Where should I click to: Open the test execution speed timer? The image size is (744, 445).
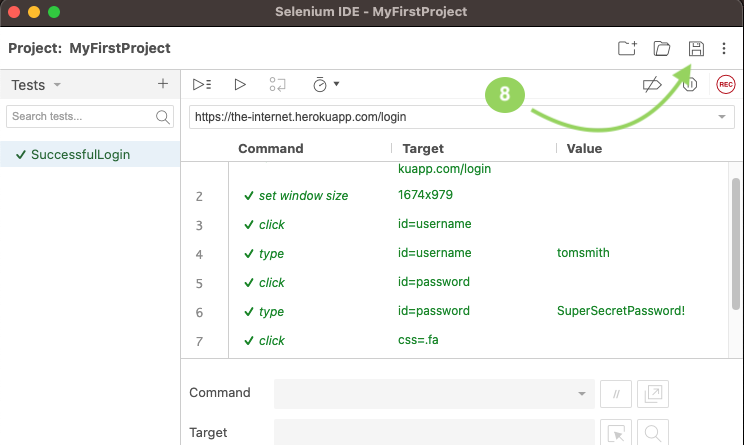click(x=320, y=84)
